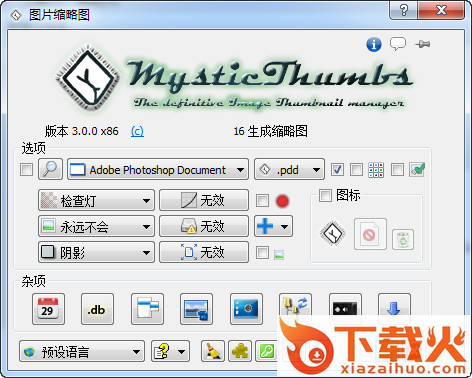The height and width of the screenshot is (378, 472).
Task: Open the 检查灯 background dropdown
Action: click(x=96, y=200)
